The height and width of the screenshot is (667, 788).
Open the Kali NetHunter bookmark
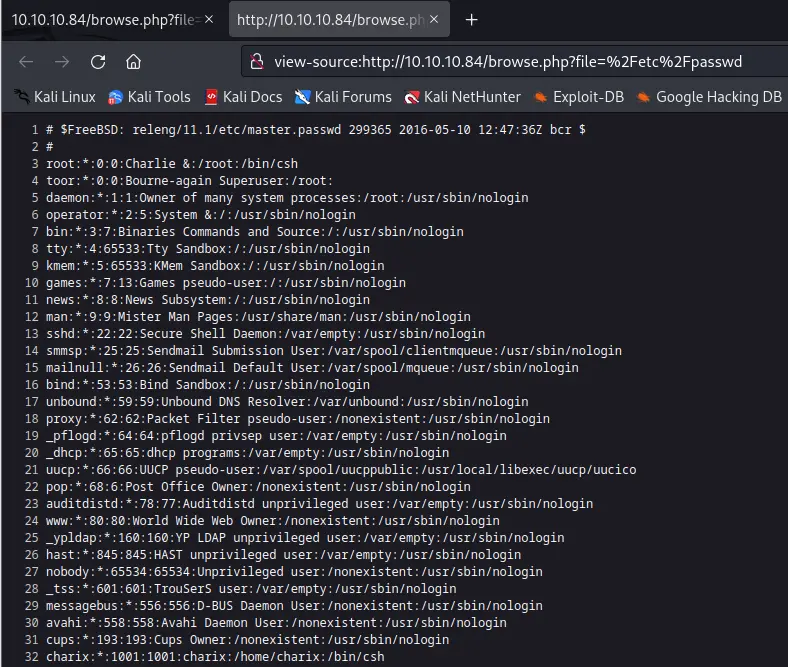462,97
